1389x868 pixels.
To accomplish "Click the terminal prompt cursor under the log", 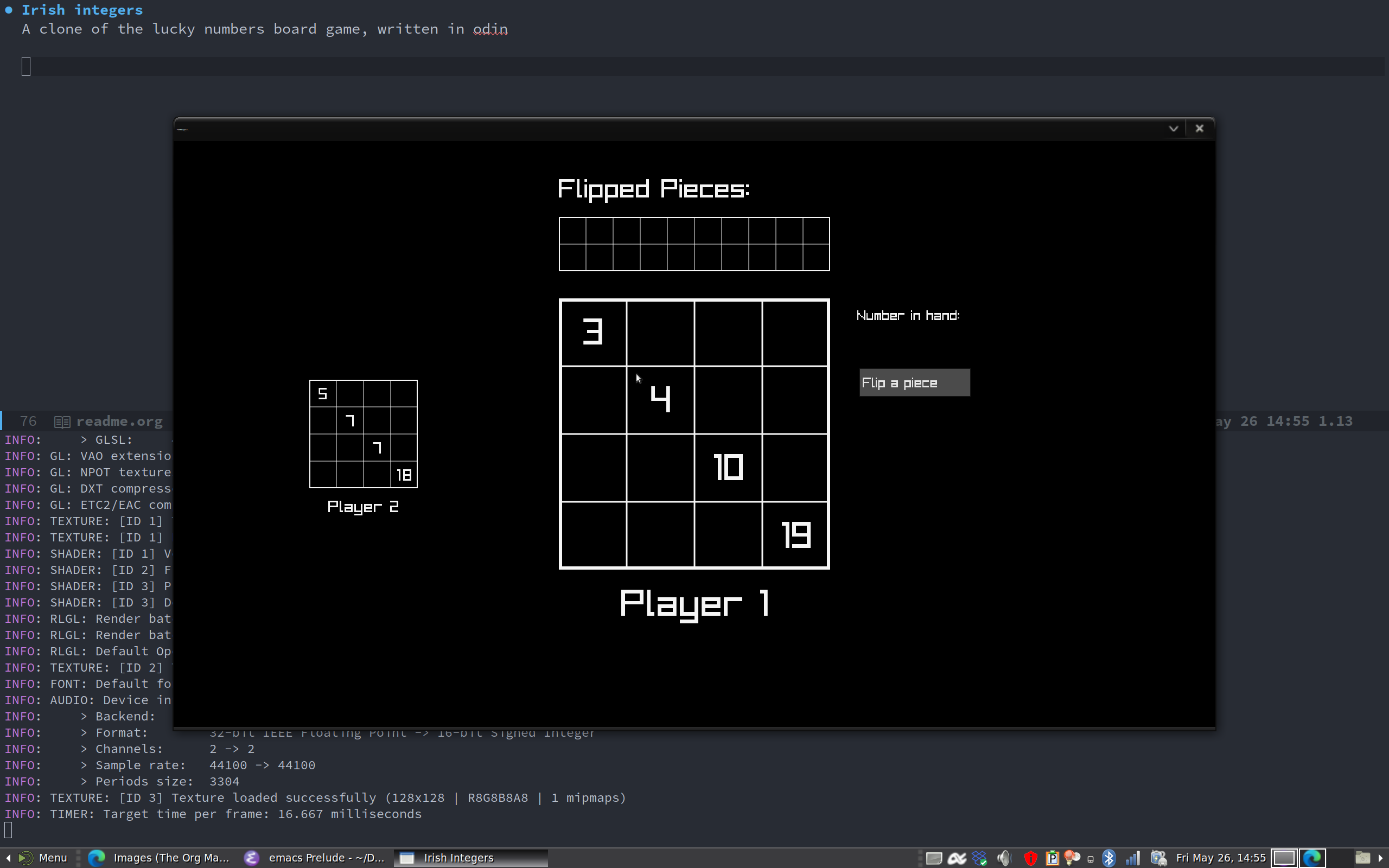I will 8,830.
